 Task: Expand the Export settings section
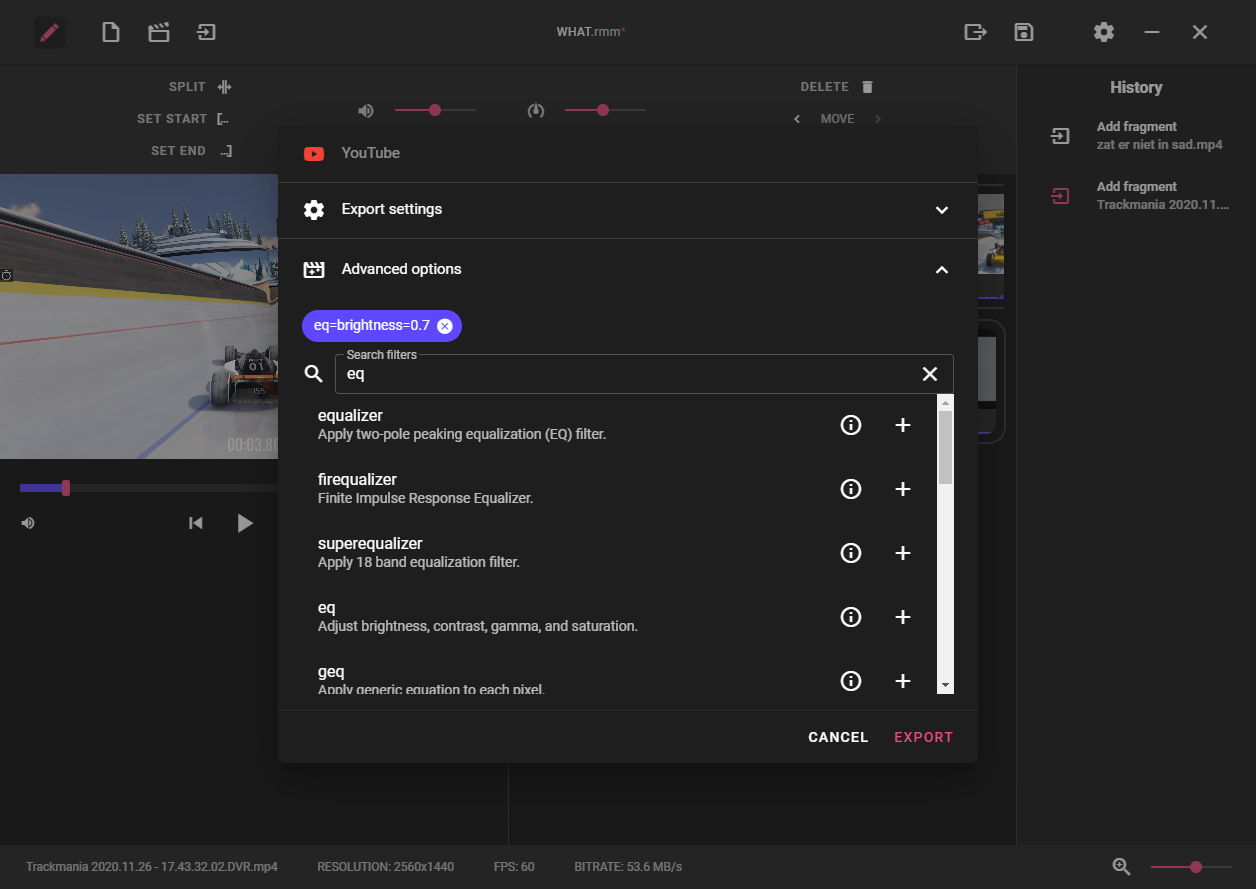click(627, 210)
